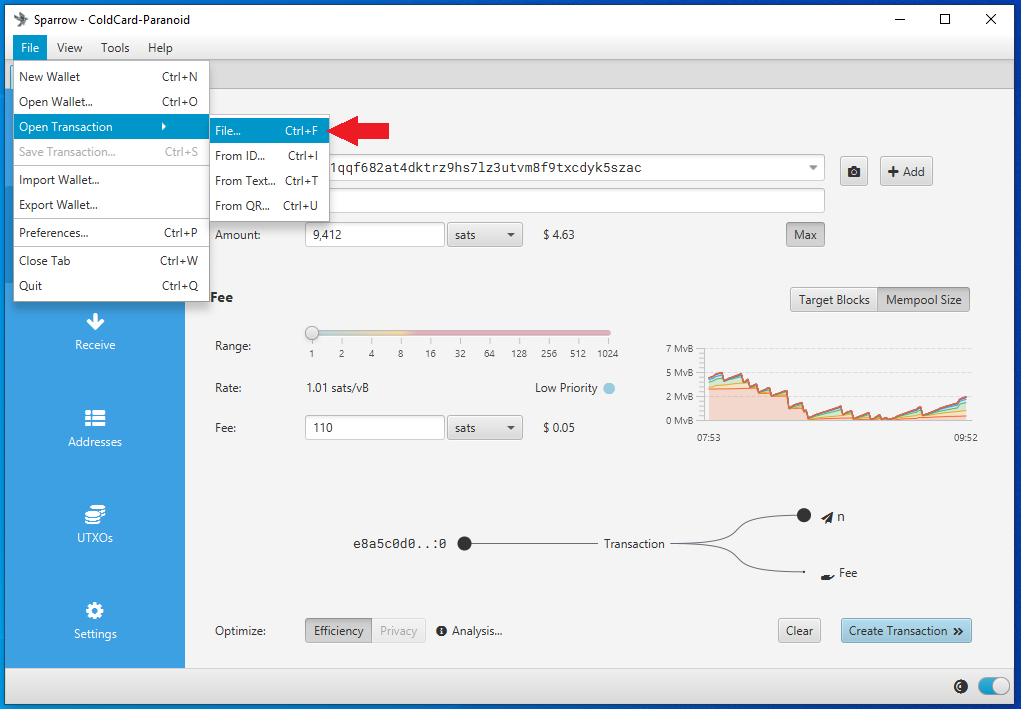Screen dimensions: 1021x709
Task: Click the Fee amount input field
Action: 374,428
